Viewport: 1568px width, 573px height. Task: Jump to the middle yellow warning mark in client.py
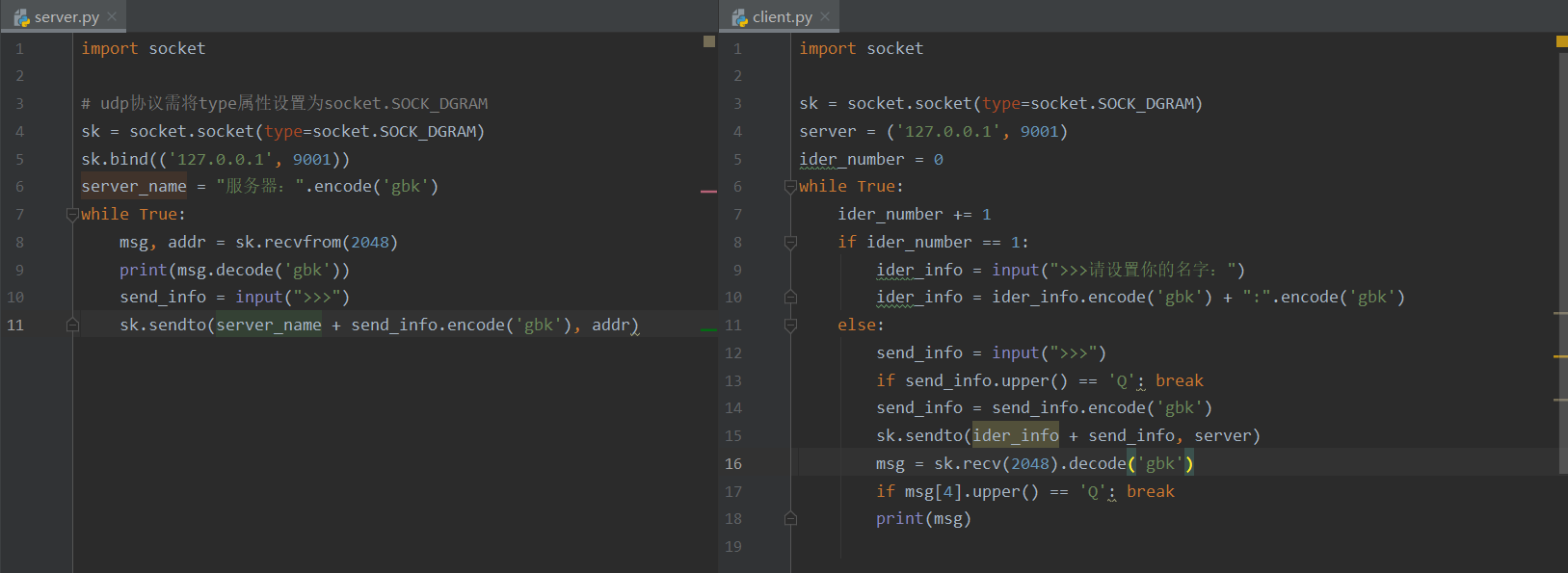click(1560, 356)
